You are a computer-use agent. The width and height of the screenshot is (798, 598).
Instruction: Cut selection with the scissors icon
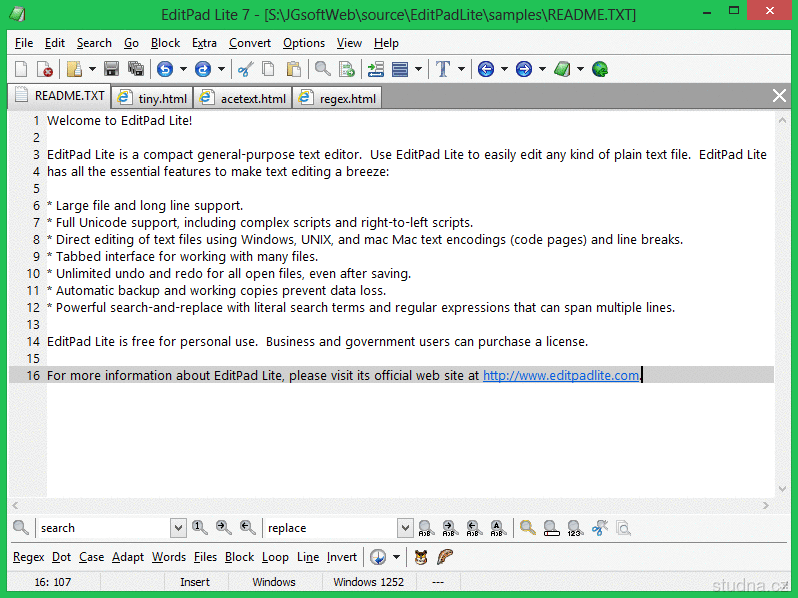coord(245,69)
